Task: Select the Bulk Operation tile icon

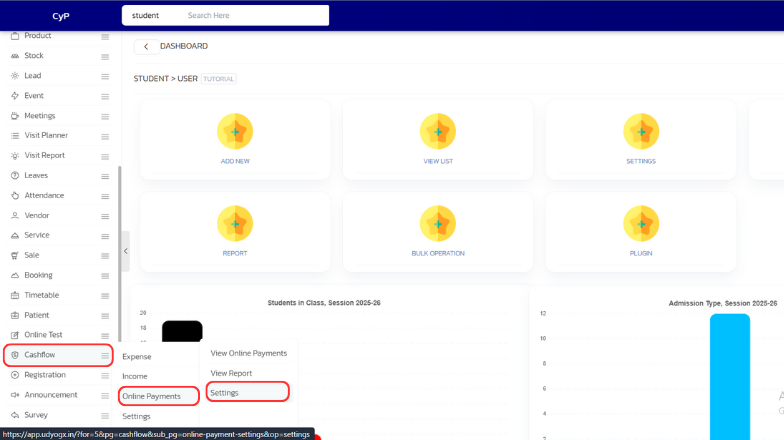Action: (438, 223)
